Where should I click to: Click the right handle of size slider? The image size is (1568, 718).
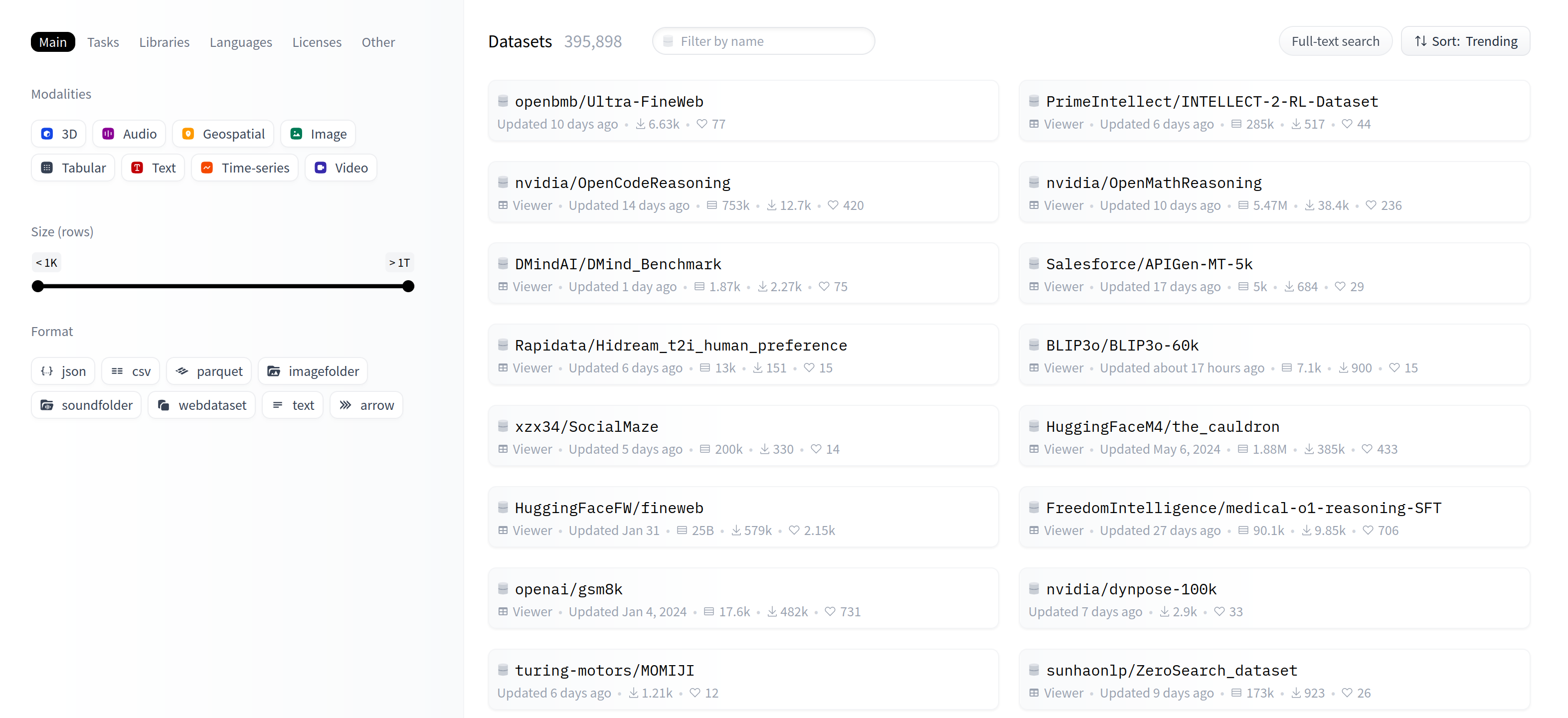pyautogui.click(x=408, y=286)
